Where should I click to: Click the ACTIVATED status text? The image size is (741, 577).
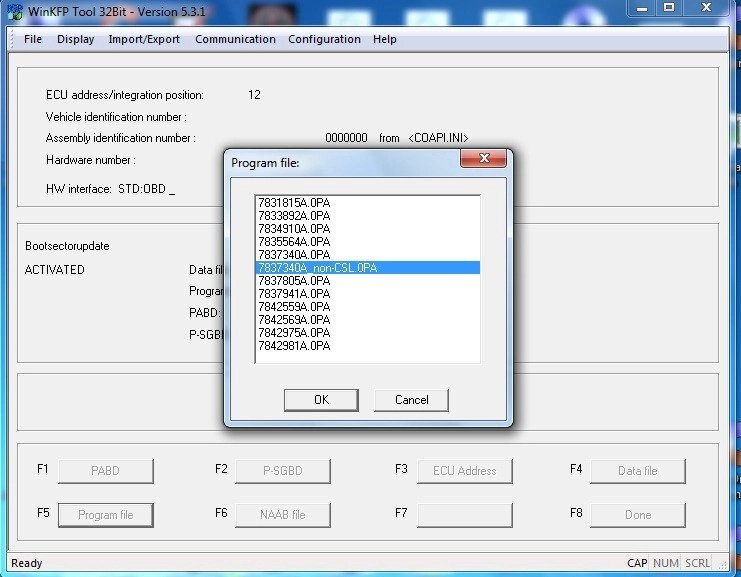[54, 270]
